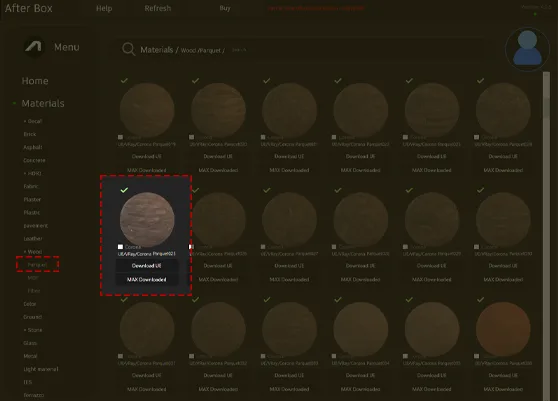Click Download UE under Parquet019

147,157
